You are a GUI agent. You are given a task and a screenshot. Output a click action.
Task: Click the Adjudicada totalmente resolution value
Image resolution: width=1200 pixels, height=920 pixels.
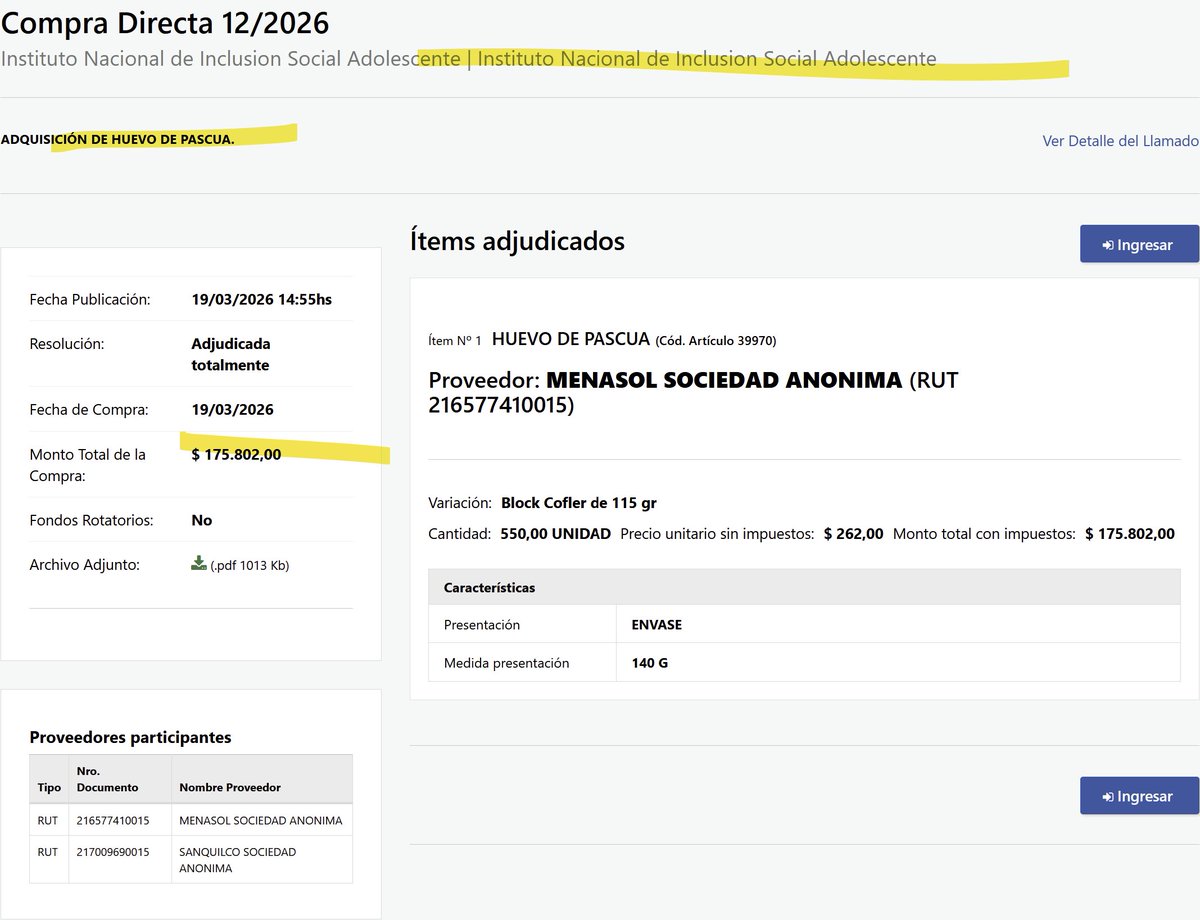(x=231, y=354)
